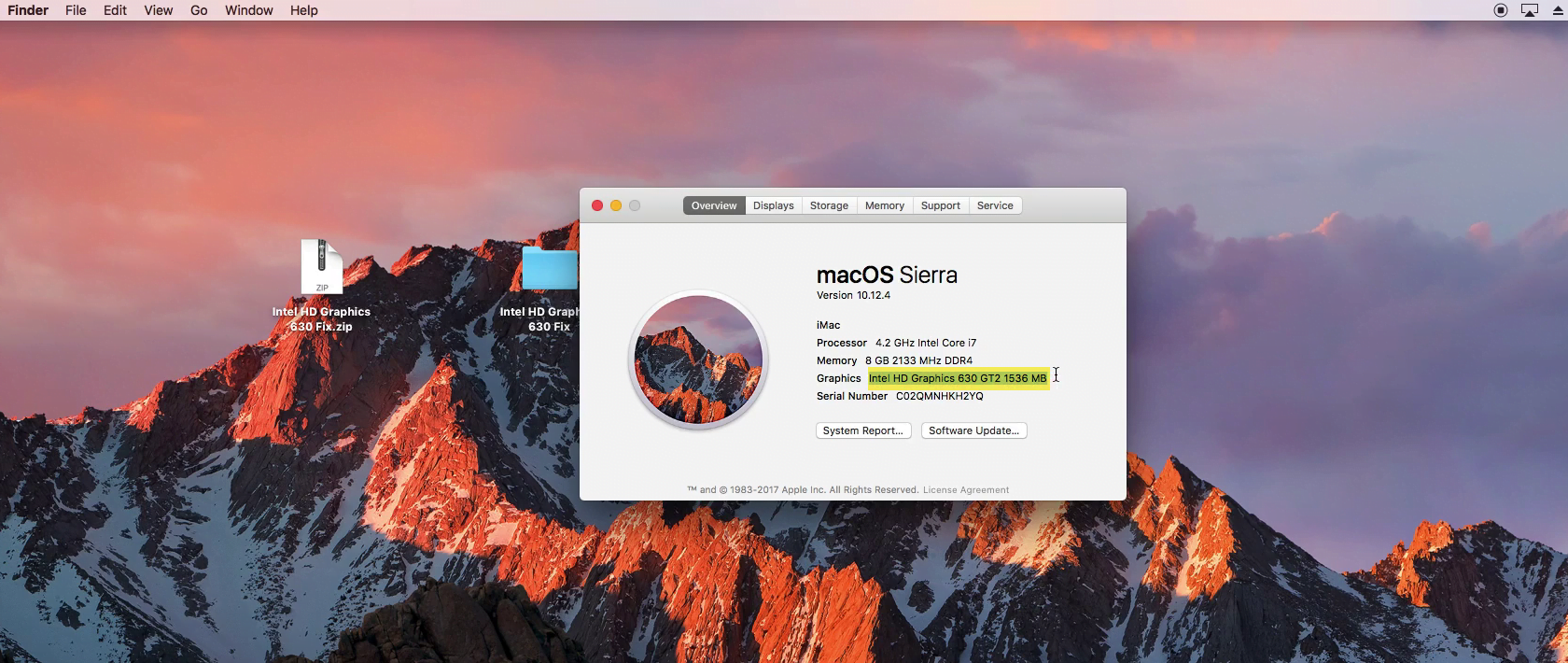The width and height of the screenshot is (1568, 663).
Task: Click the highlighted Intel HD Graphics 630 text
Action: (x=958, y=378)
